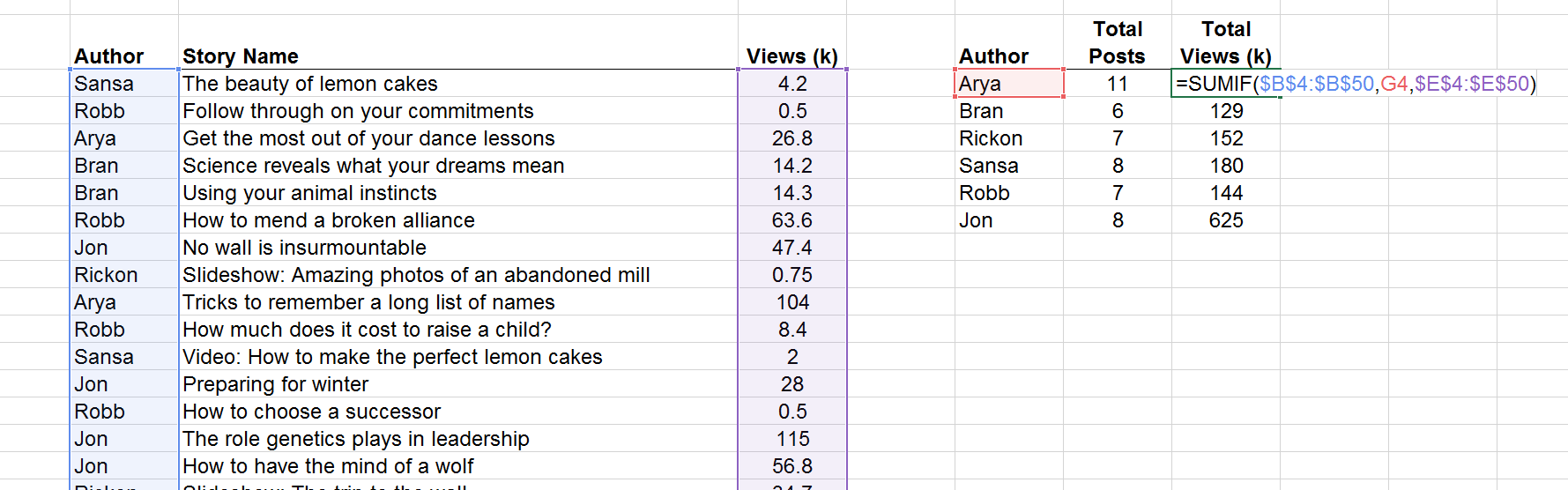
Task: Click the views value 56.8
Action: [x=791, y=466]
